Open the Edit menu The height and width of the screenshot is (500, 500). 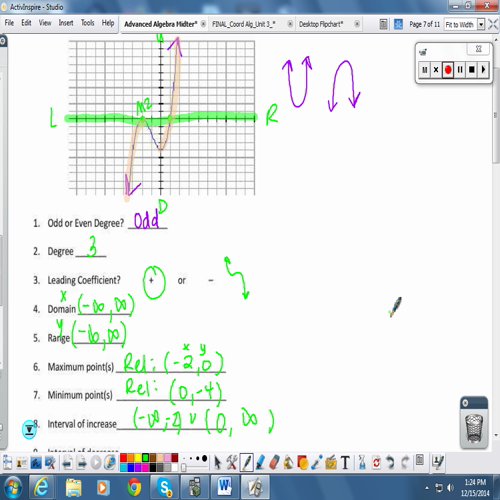(x=26, y=23)
